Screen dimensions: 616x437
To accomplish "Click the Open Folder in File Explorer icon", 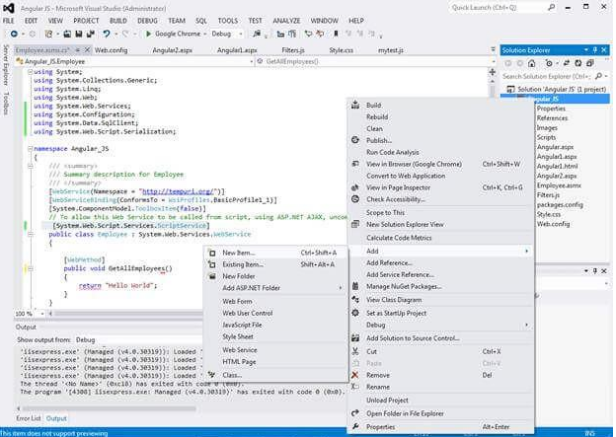I will (355, 413).
